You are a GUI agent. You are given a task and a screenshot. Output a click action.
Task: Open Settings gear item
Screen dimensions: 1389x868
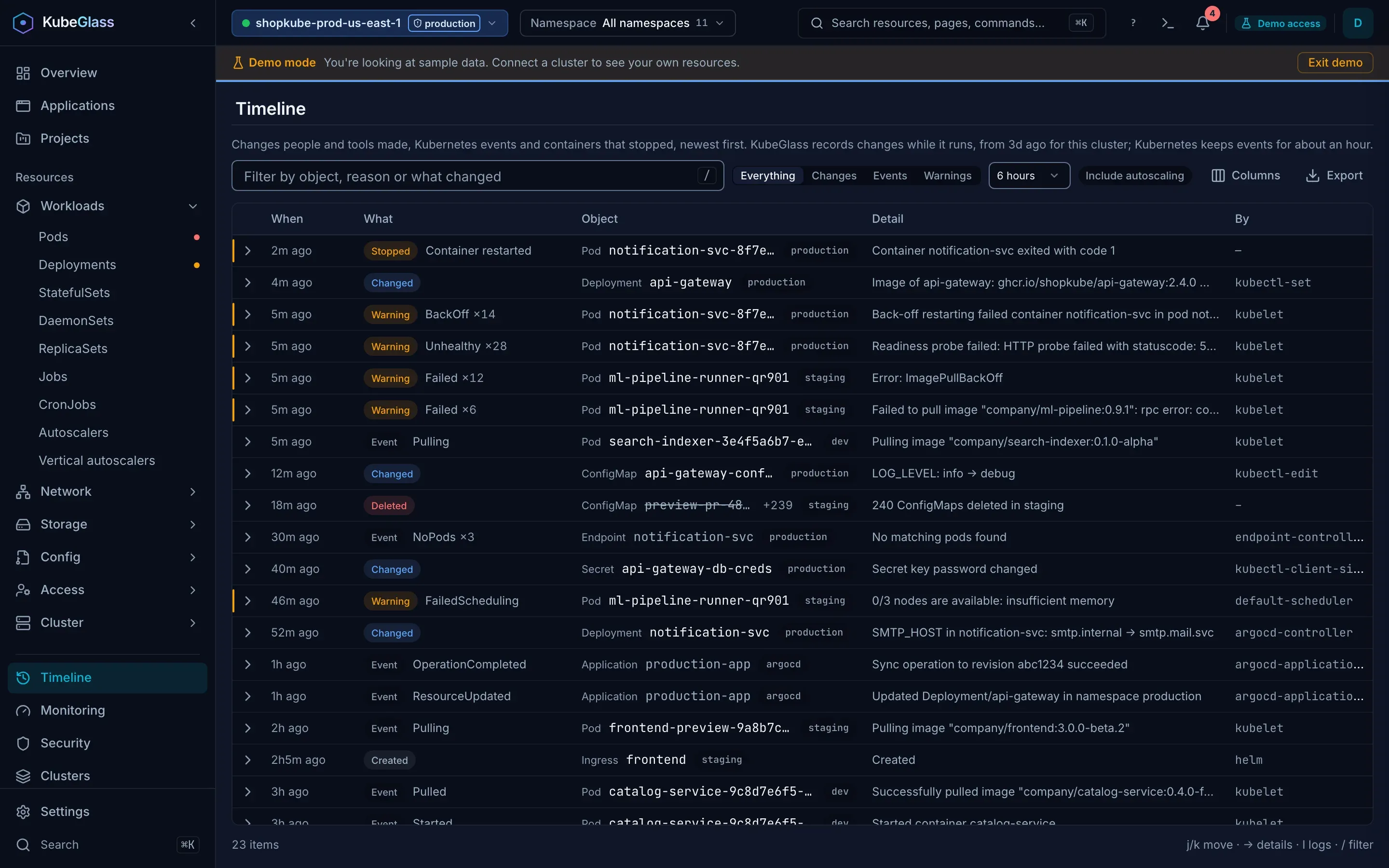click(x=108, y=811)
